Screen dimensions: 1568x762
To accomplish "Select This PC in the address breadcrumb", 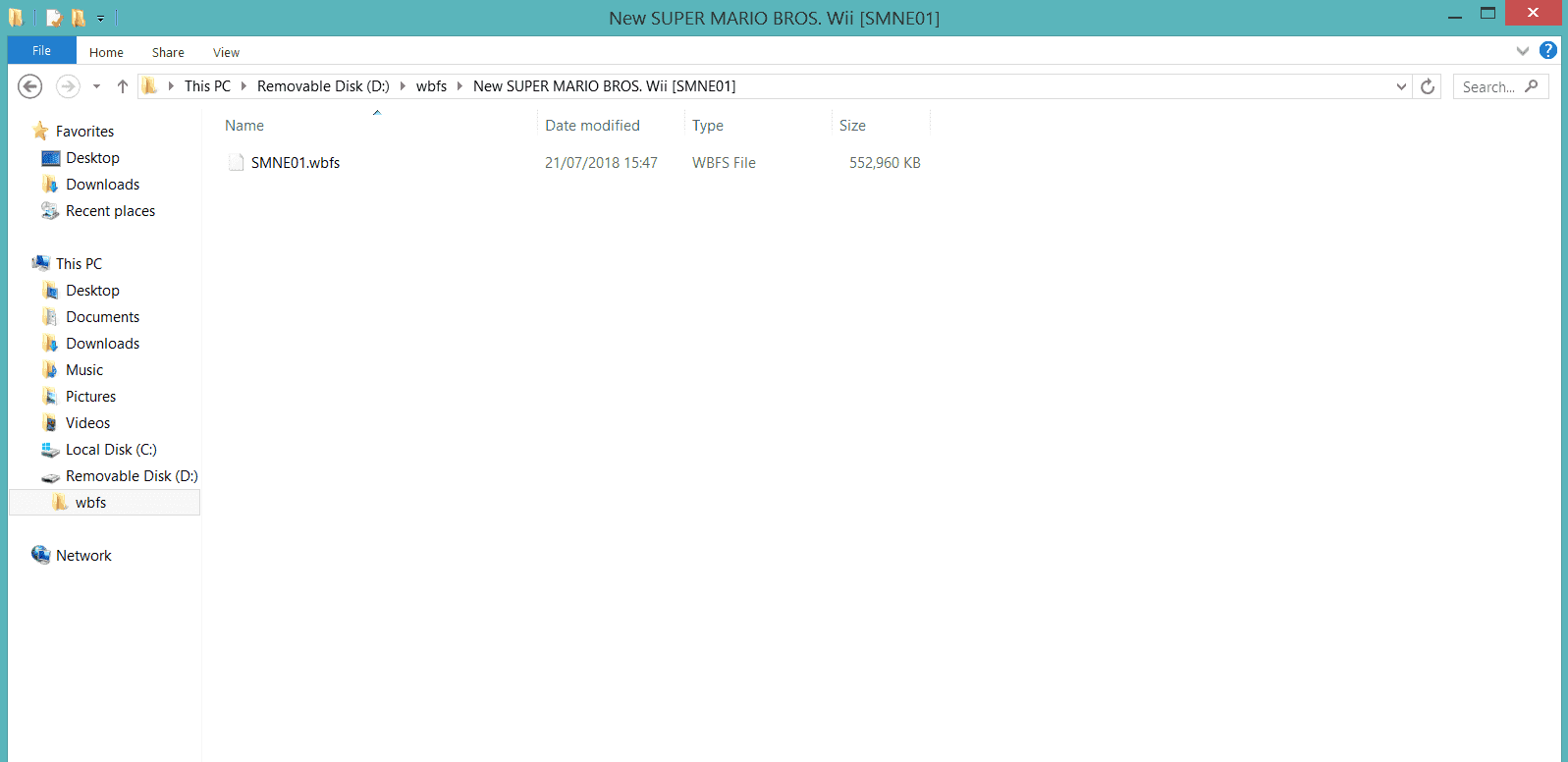I will [x=207, y=86].
